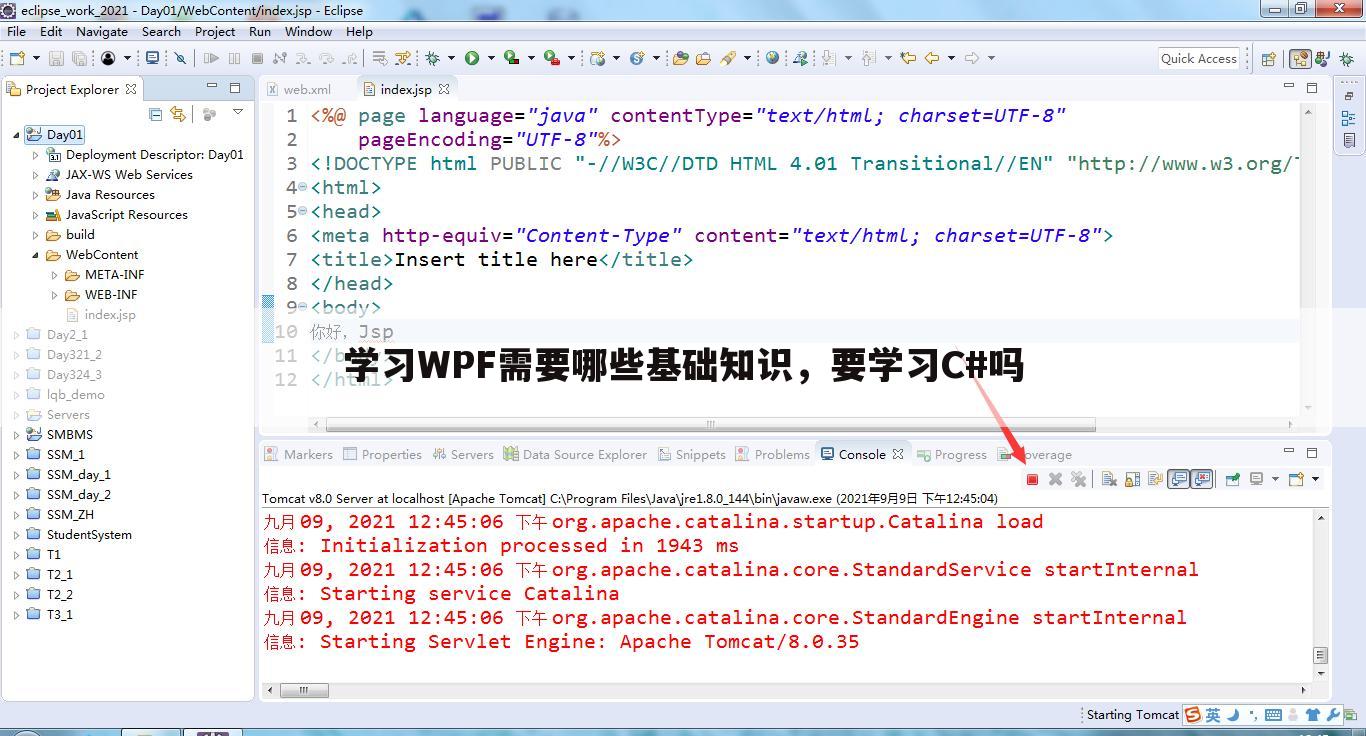
Task: Click the Sogou IME icon in taskbar
Action: coord(1192,715)
